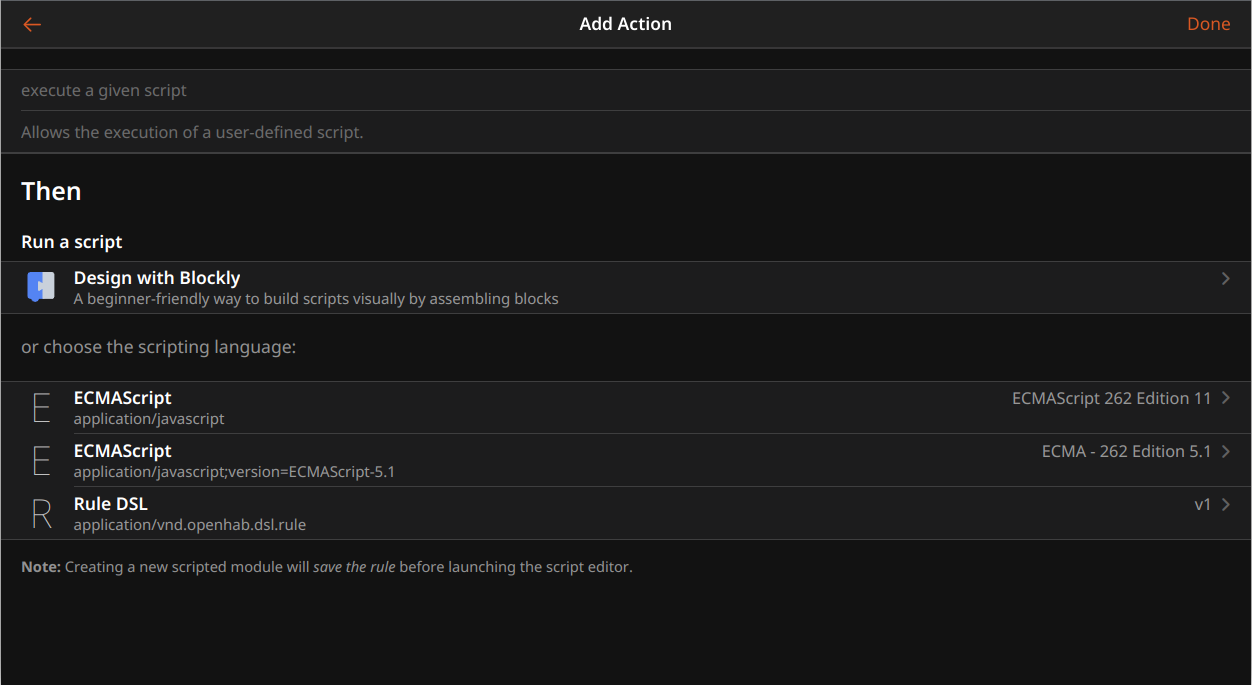Click the v1 version label
The height and width of the screenshot is (685, 1252).
1203,504
